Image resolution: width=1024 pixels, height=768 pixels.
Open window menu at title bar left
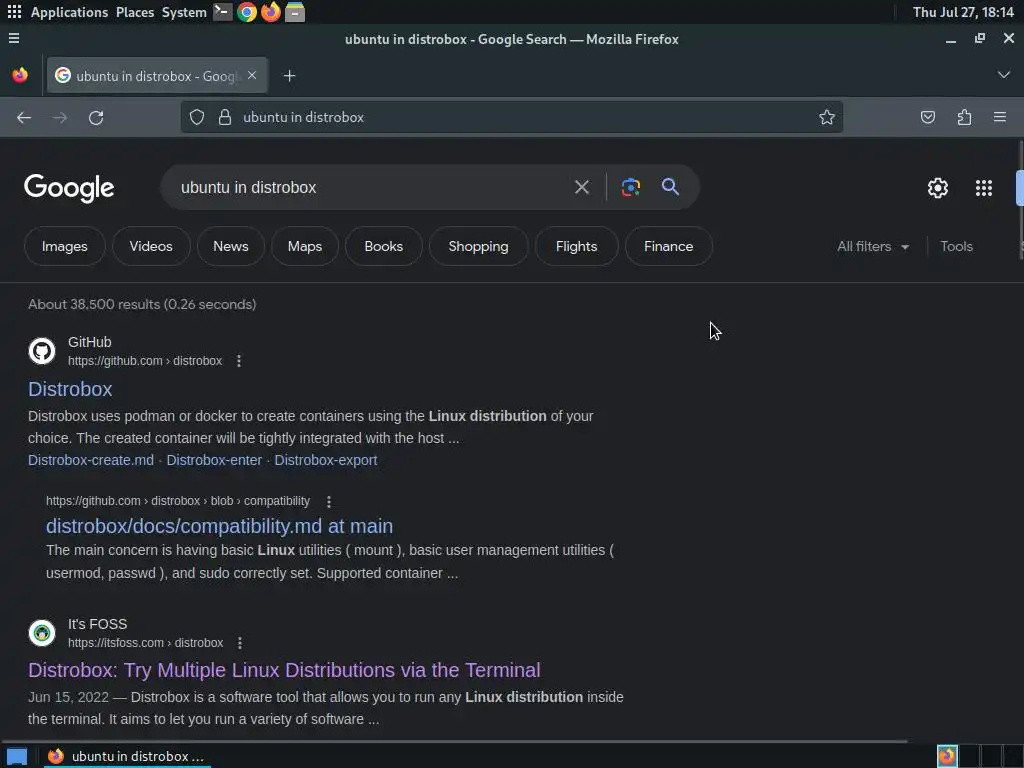(14, 39)
